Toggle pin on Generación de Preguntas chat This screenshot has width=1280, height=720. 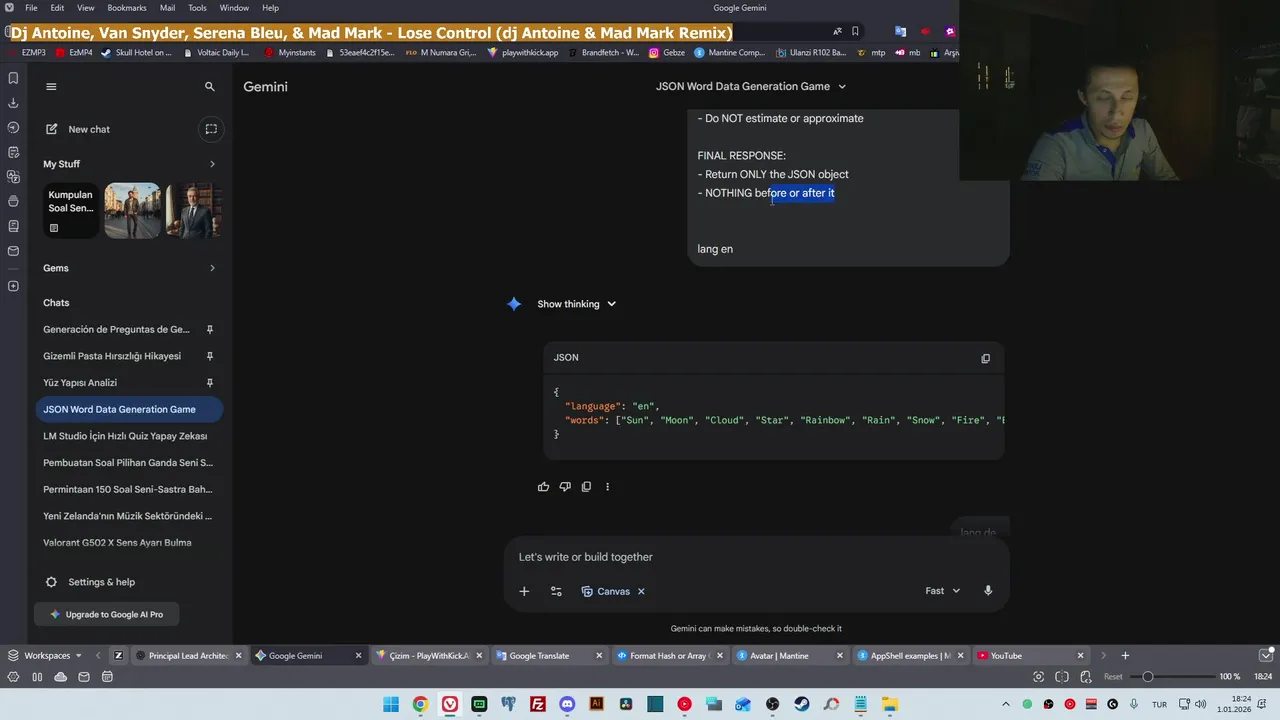click(210, 329)
